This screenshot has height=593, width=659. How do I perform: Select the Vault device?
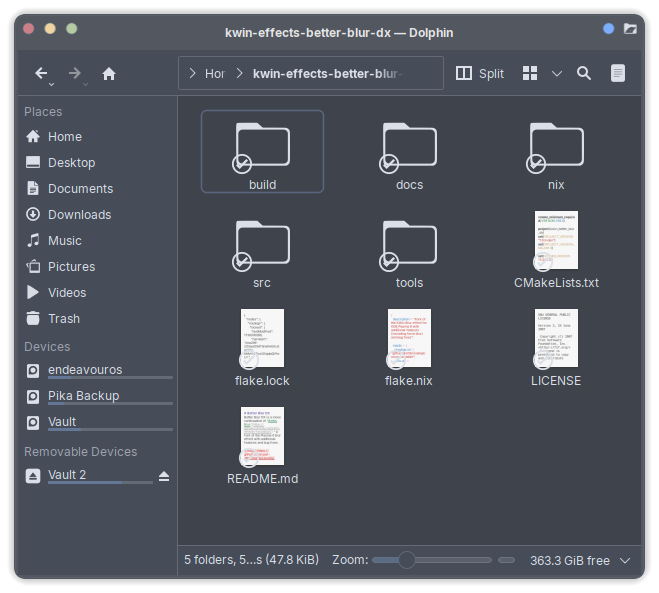[100, 422]
